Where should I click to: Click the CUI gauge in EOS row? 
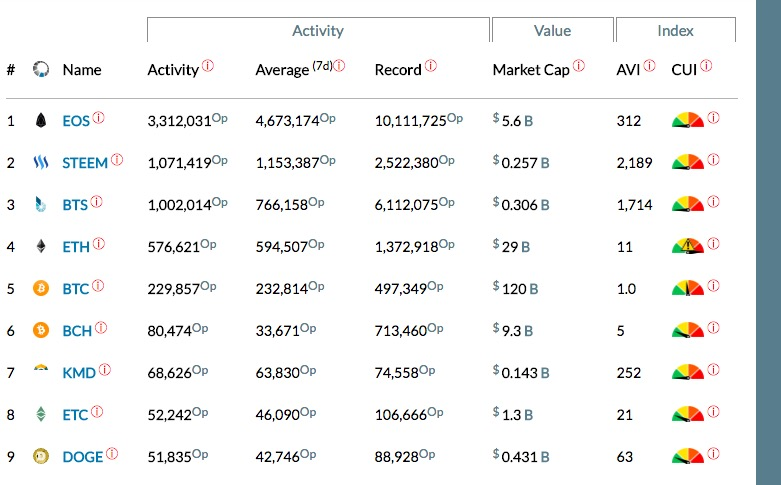point(688,121)
